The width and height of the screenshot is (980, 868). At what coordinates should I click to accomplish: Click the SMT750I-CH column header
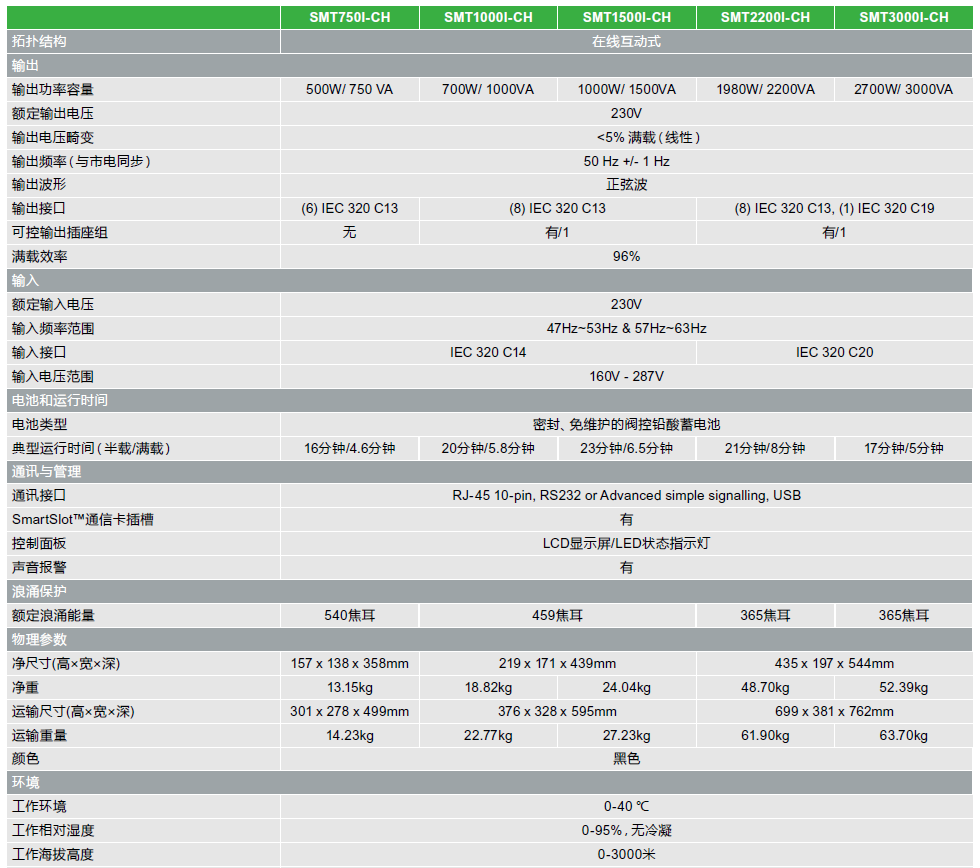click(x=349, y=17)
